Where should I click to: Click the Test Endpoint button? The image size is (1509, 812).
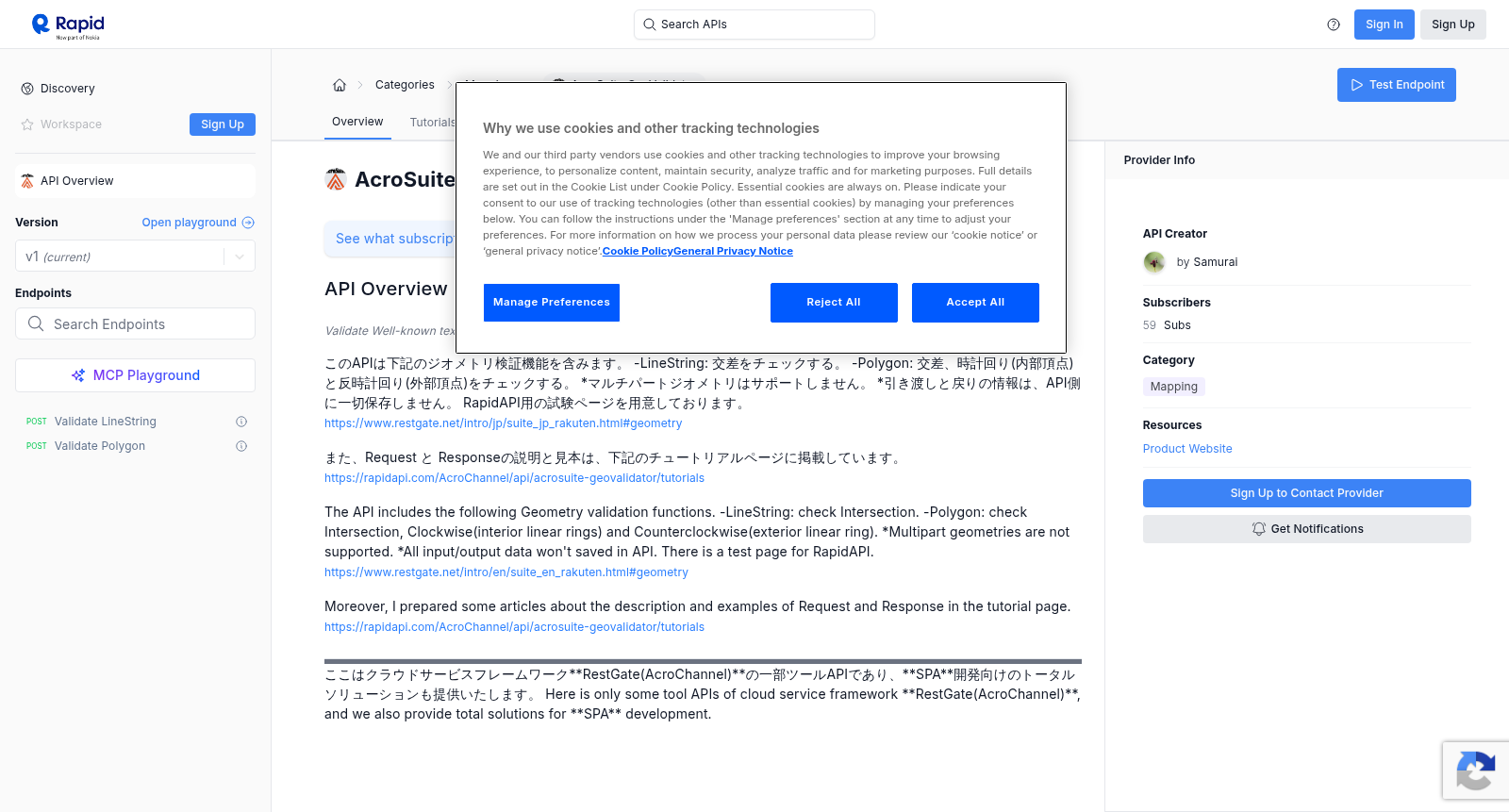pyautogui.click(x=1396, y=85)
